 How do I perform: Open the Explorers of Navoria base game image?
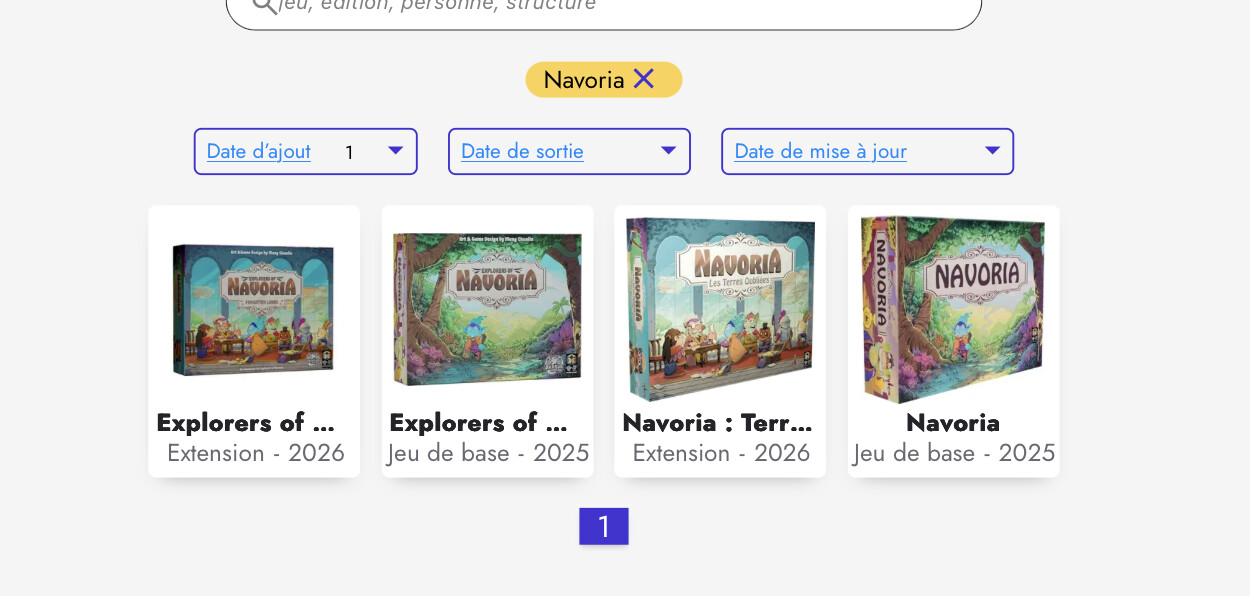tap(488, 309)
